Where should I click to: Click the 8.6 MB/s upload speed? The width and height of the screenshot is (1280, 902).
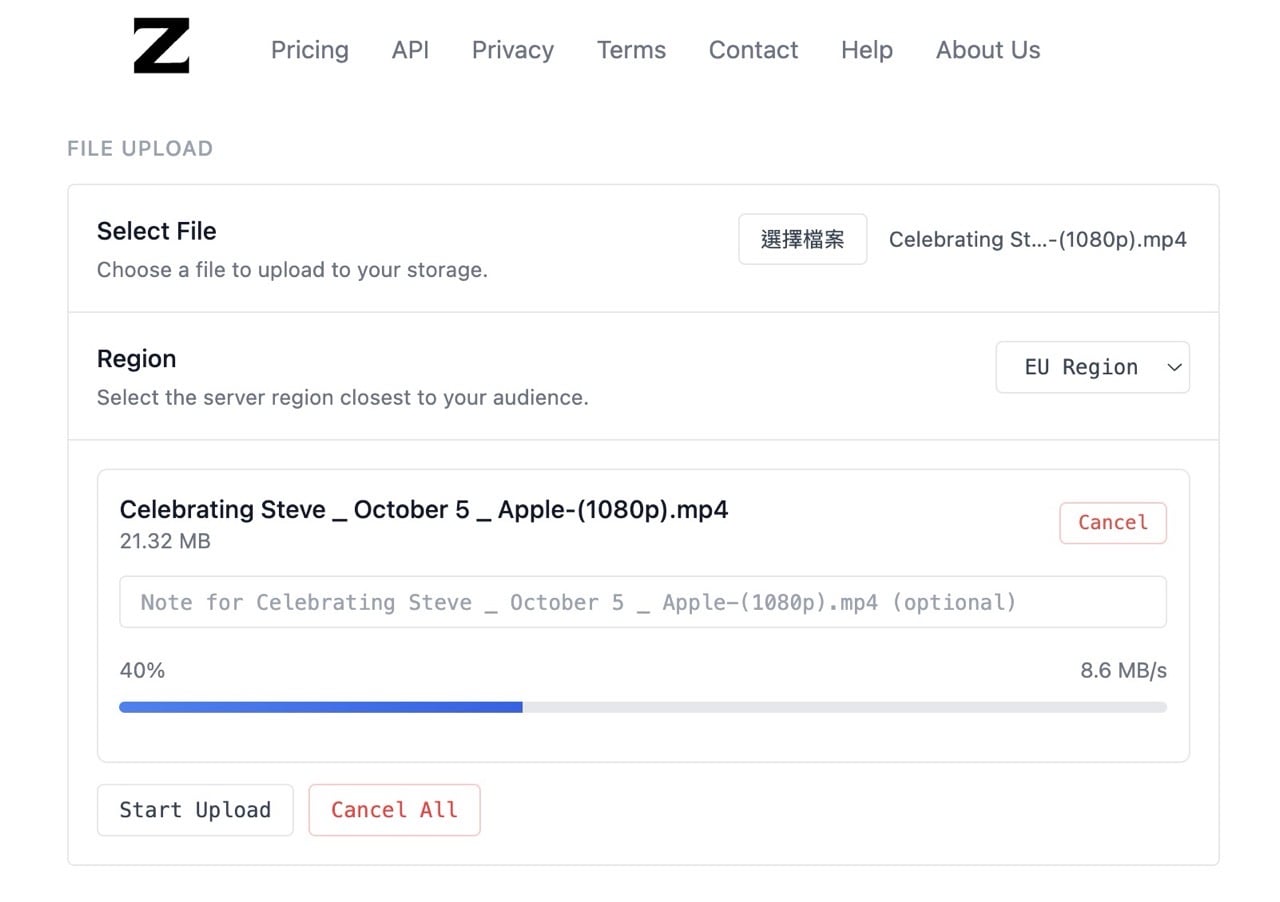[x=1122, y=670]
